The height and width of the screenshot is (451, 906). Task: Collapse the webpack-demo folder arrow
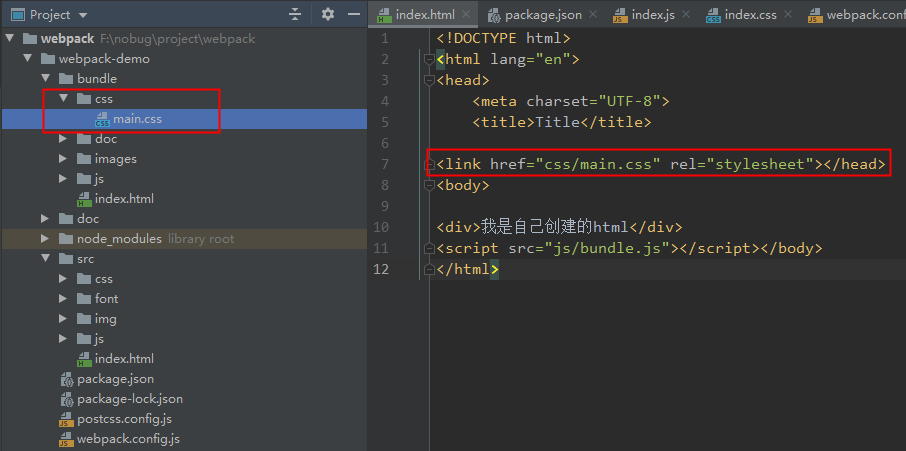[27, 58]
